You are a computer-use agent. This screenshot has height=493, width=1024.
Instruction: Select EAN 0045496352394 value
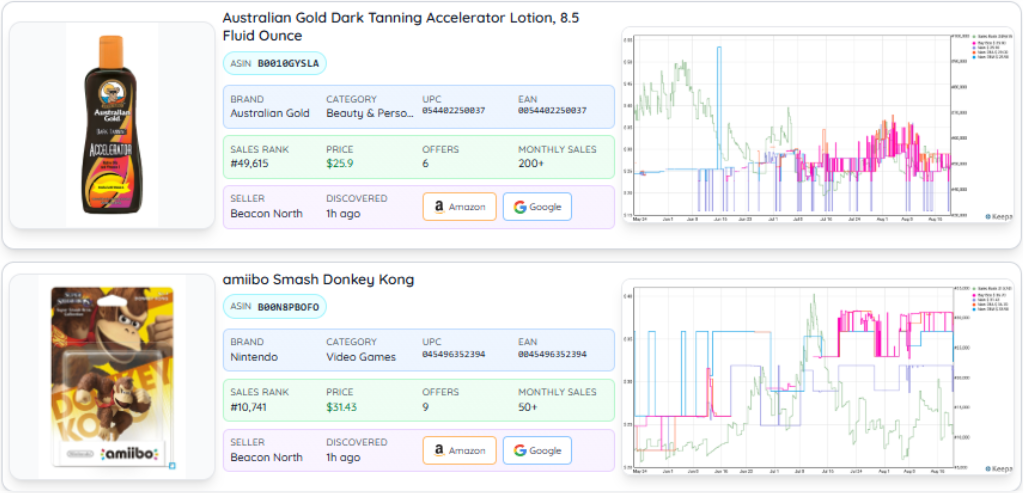coord(552,355)
